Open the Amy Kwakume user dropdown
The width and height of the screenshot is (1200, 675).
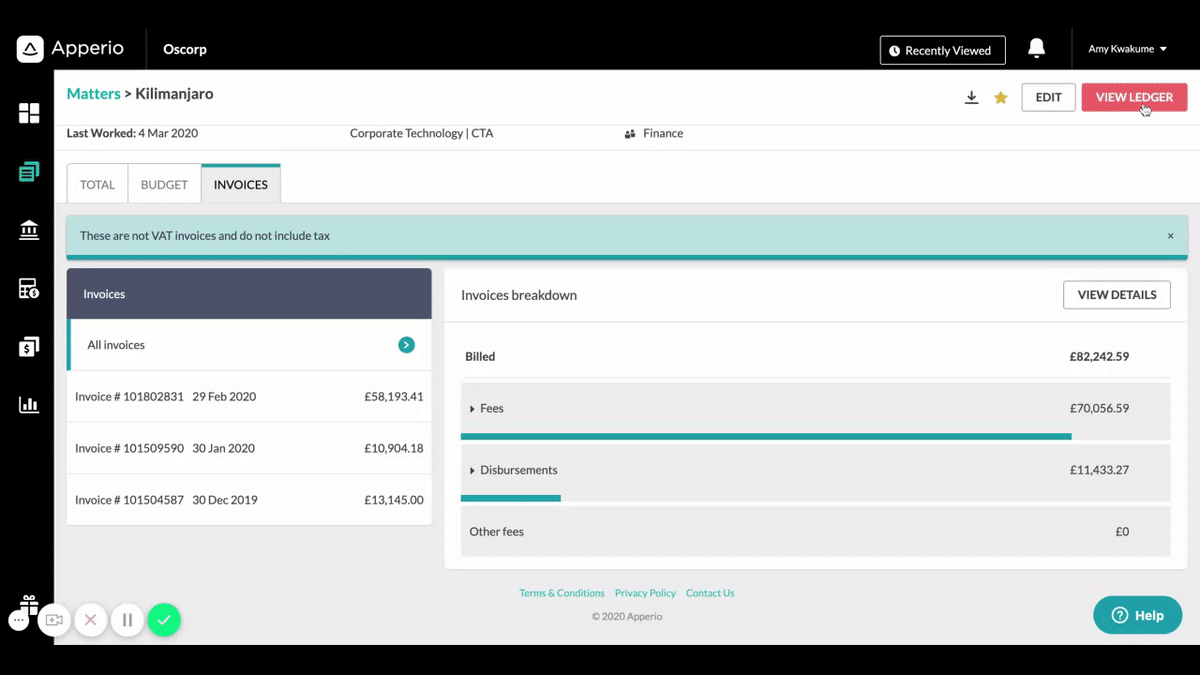(x=1127, y=49)
